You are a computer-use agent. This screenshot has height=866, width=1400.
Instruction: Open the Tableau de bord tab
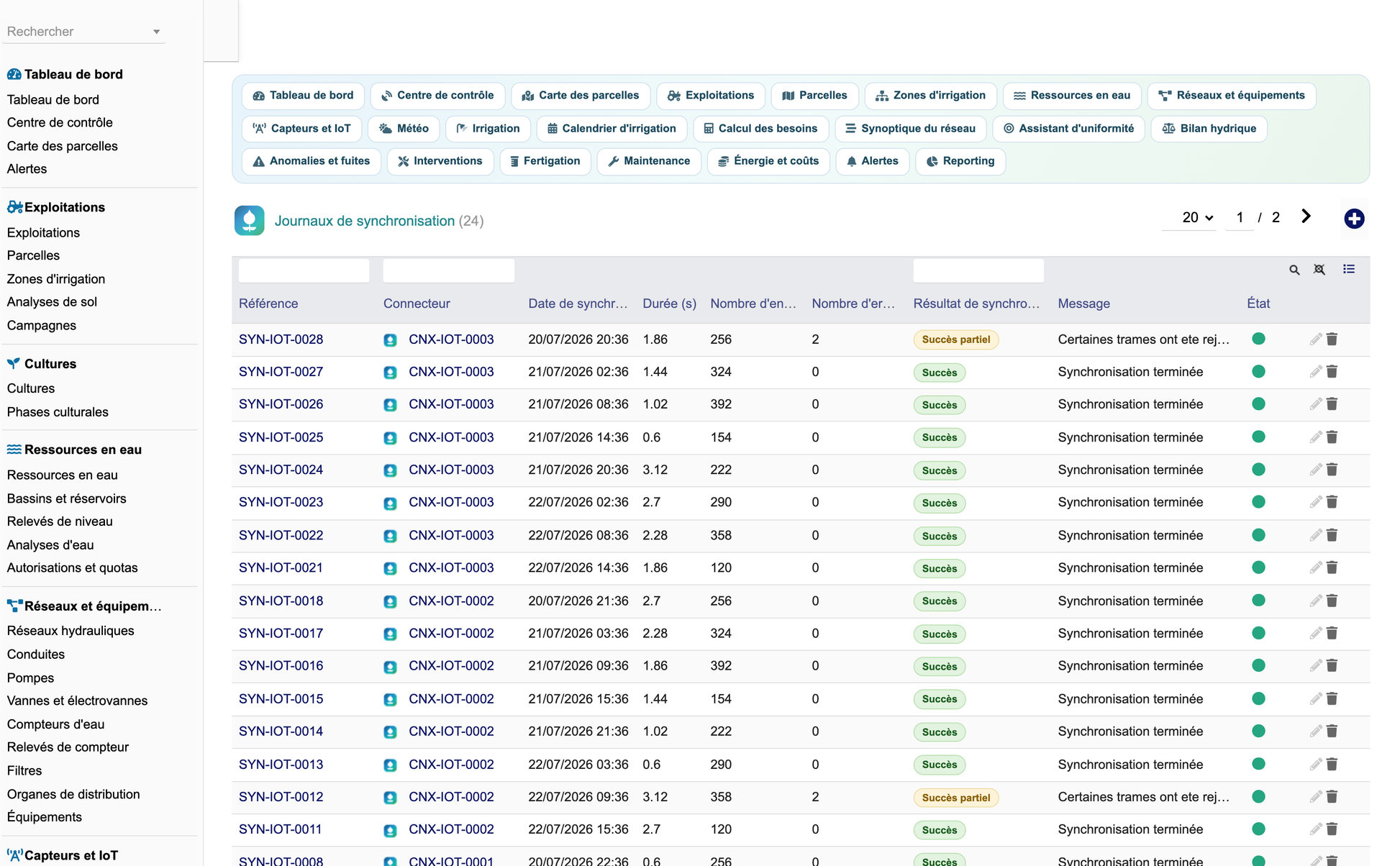tap(303, 96)
